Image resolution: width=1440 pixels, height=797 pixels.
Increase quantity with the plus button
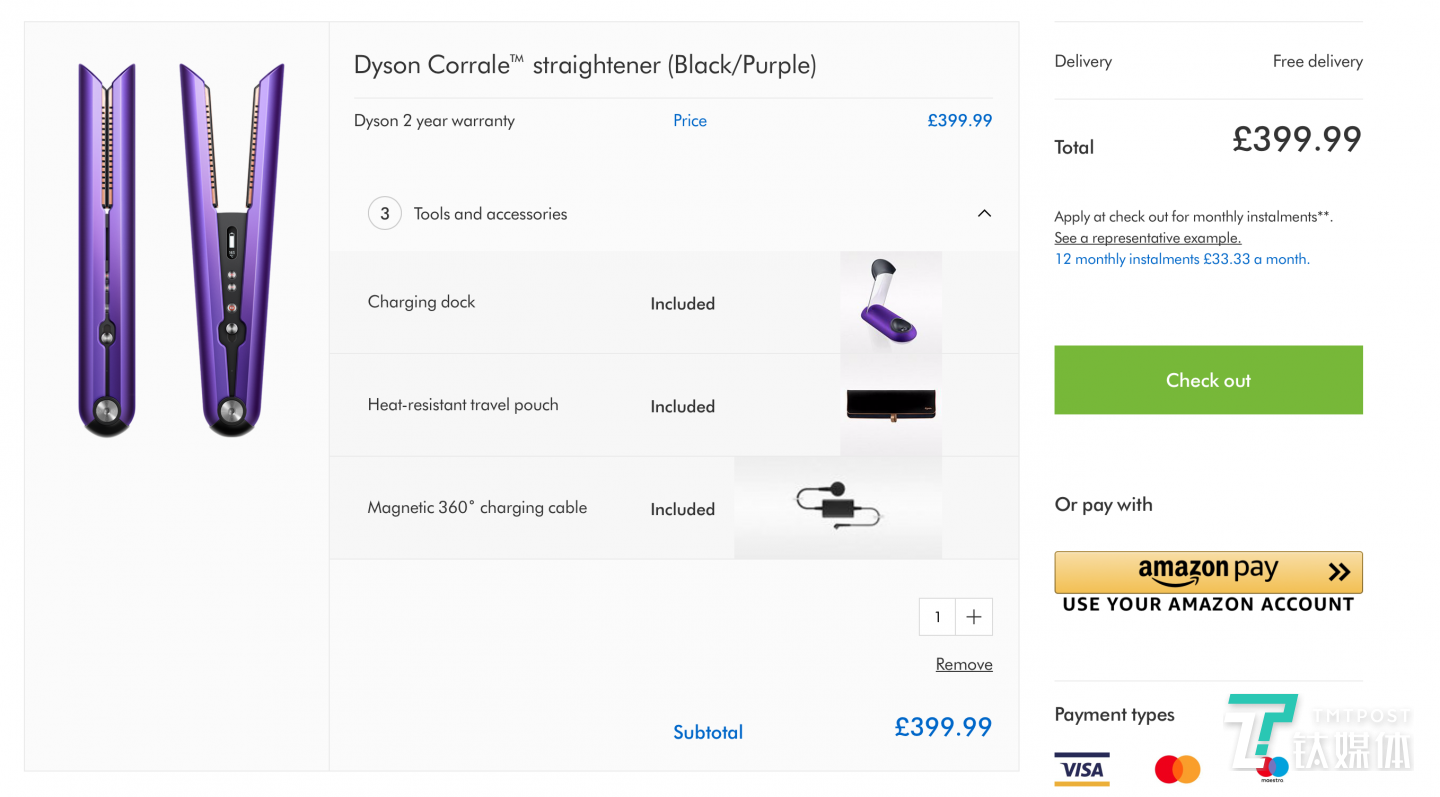pyautogui.click(x=974, y=617)
